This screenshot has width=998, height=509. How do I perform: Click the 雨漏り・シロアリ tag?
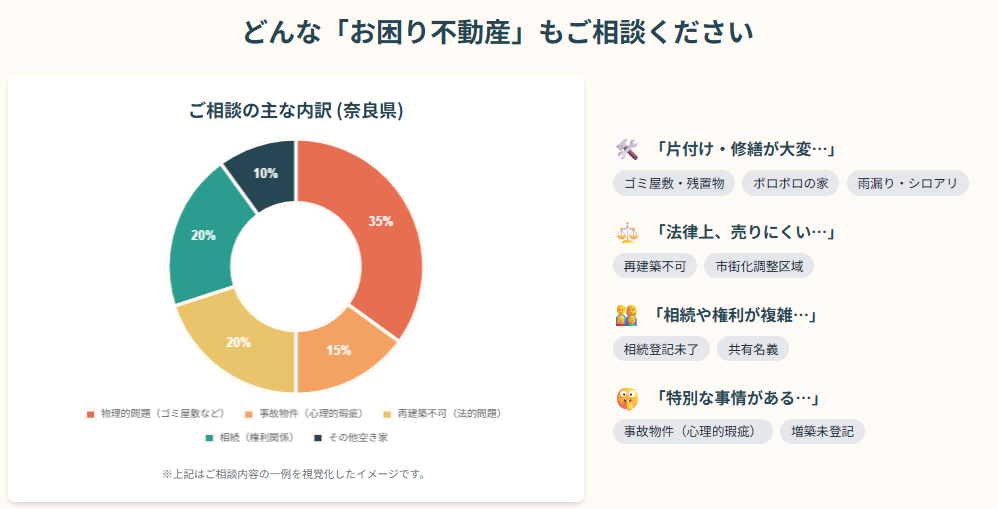click(x=907, y=183)
